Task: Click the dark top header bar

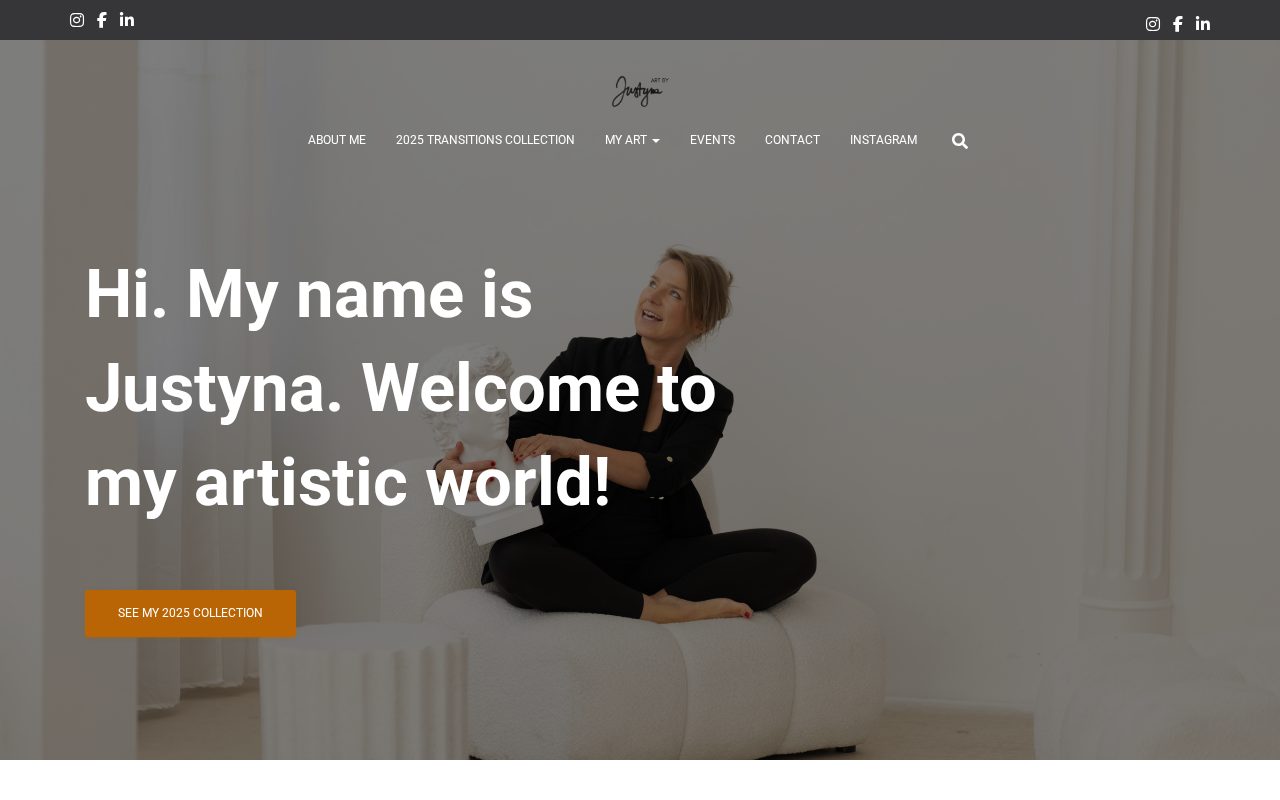Action: click(x=640, y=20)
